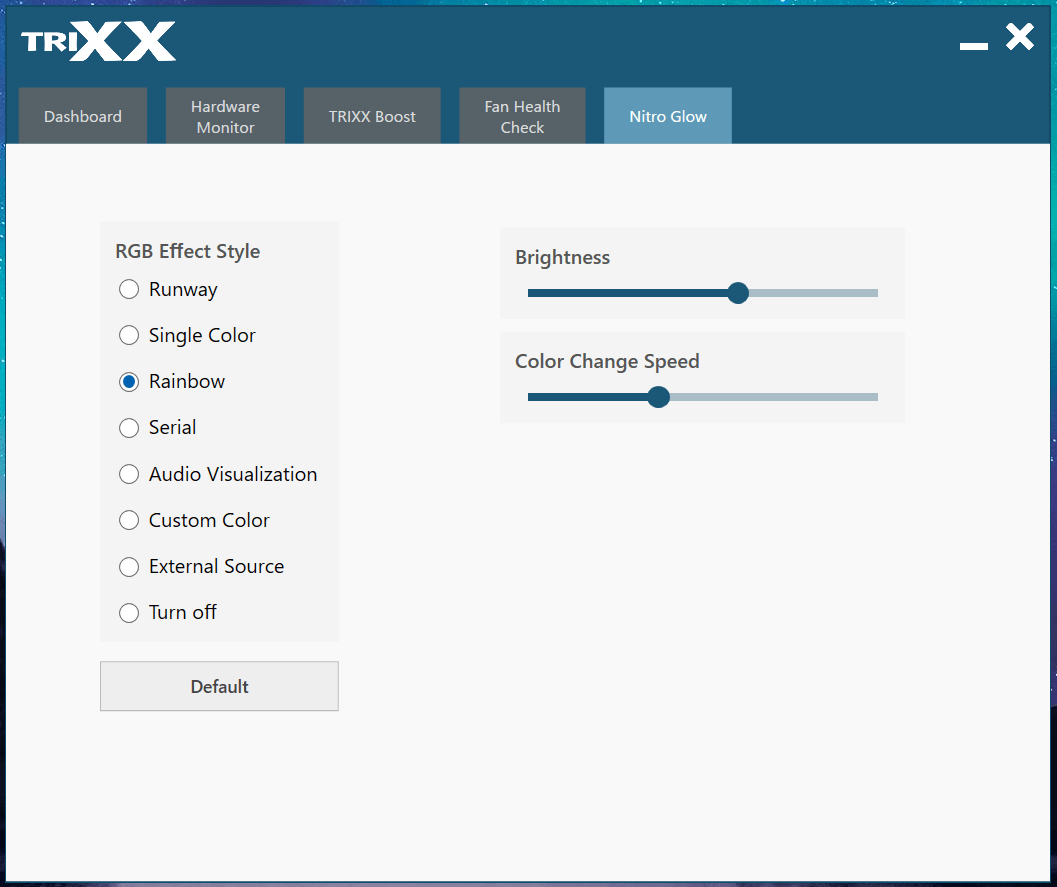This screenshot has width=1057, height=887.
Task: Select the Nitro Glow tab
Action: [x=668, y=116]
